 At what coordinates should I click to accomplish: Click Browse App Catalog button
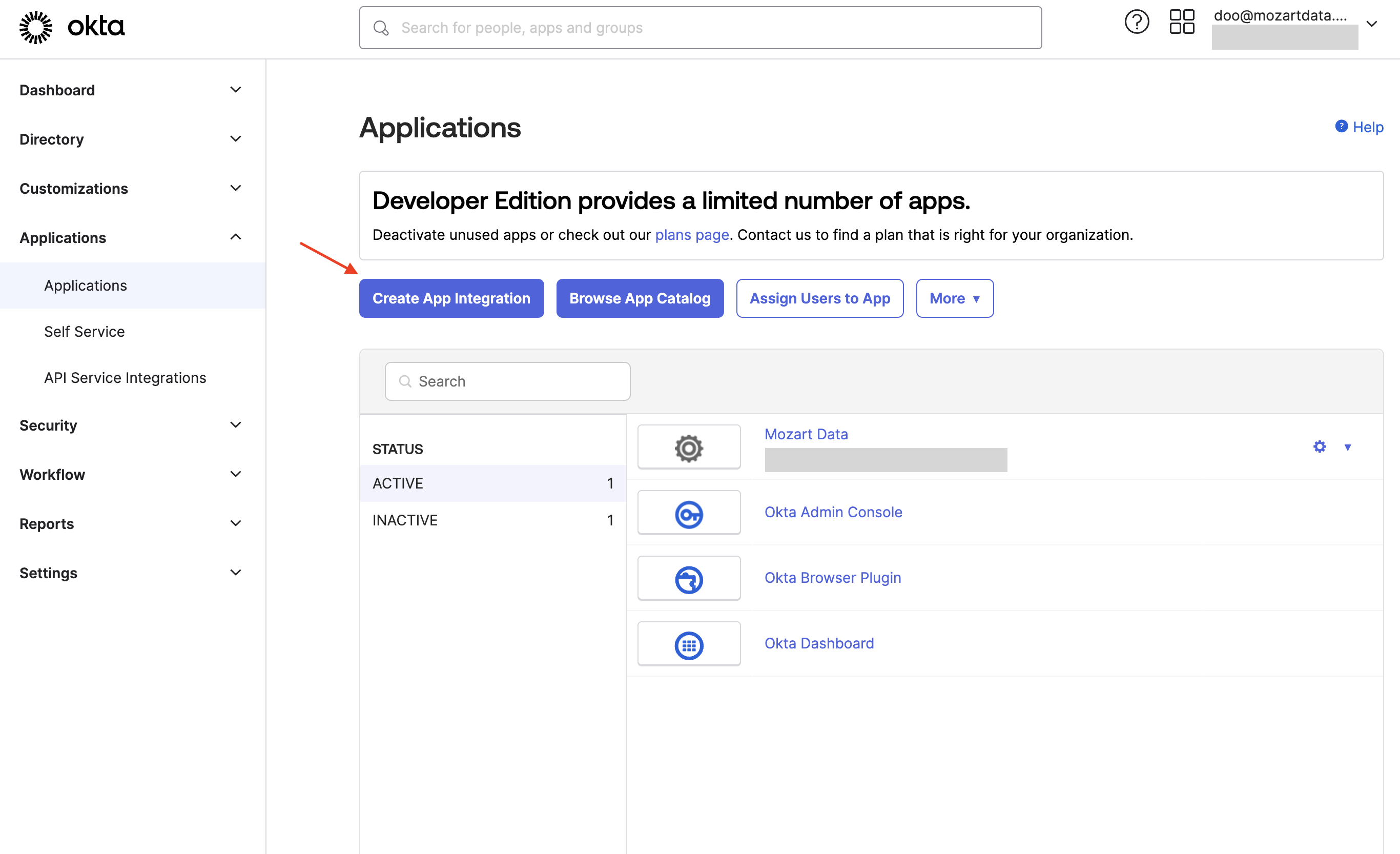(640, 298)
